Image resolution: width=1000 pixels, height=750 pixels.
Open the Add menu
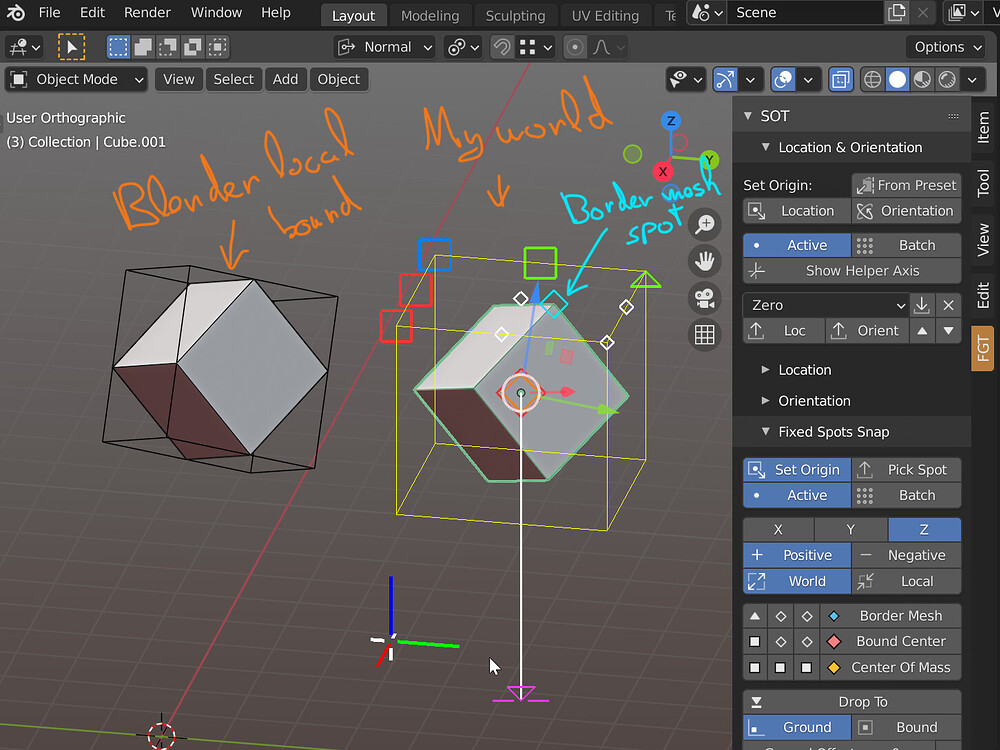(x=285, y=79)
